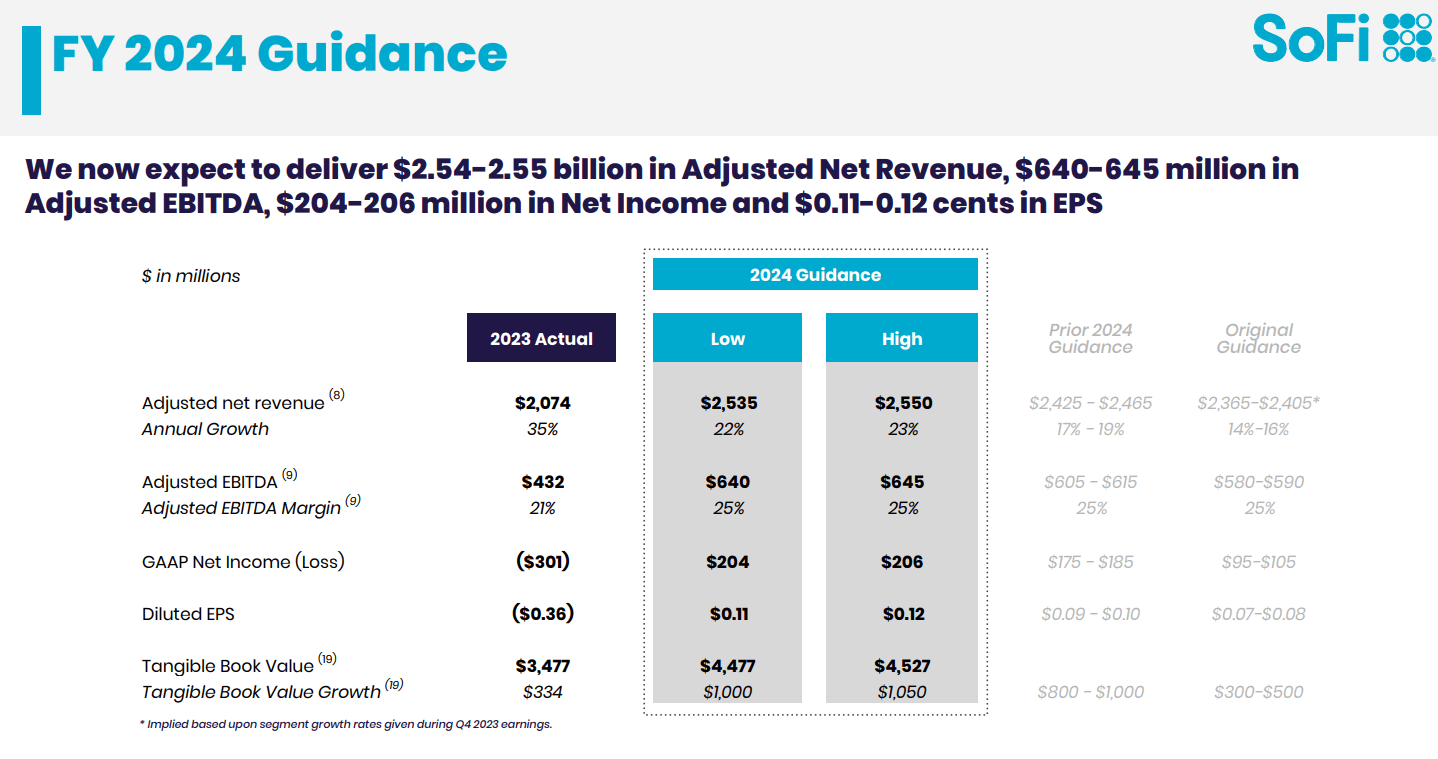The image size is (1438, 759).
Task: Click the GAAP Net Income (Loss) row label
Action: pyautogui.click(x=242, y=561)
